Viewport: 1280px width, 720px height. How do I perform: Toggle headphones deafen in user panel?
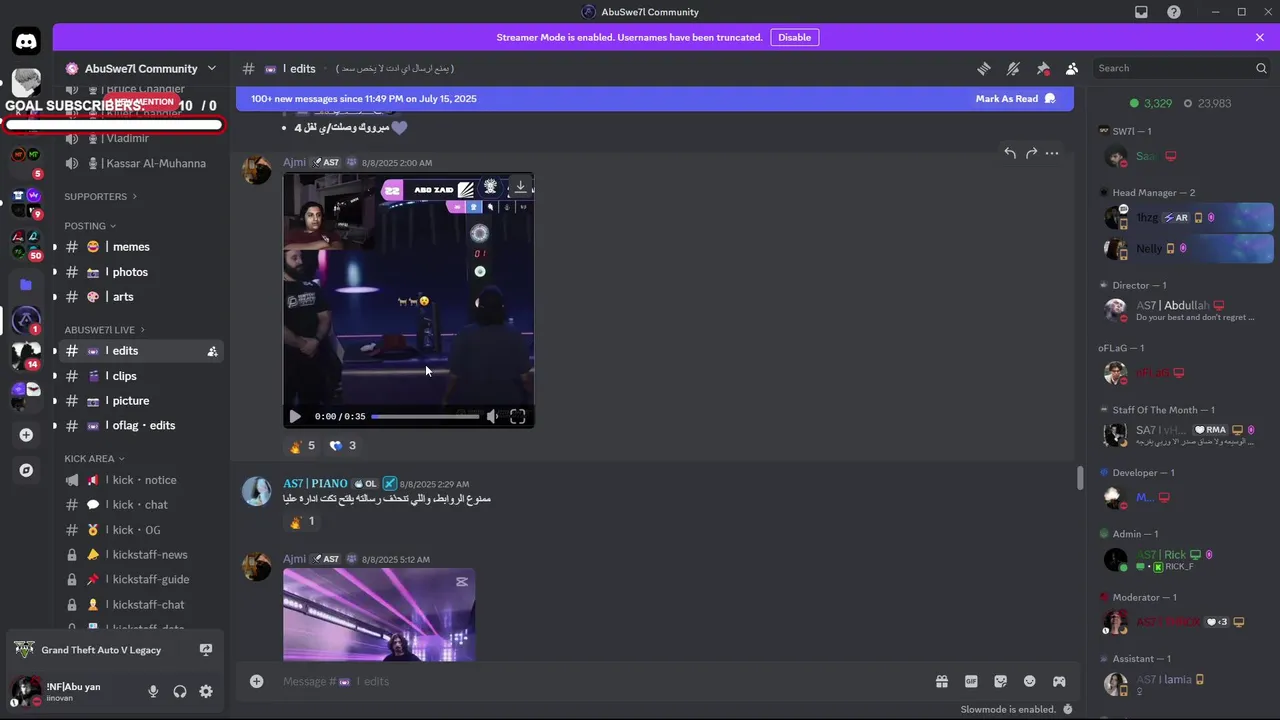click(180, 691)
